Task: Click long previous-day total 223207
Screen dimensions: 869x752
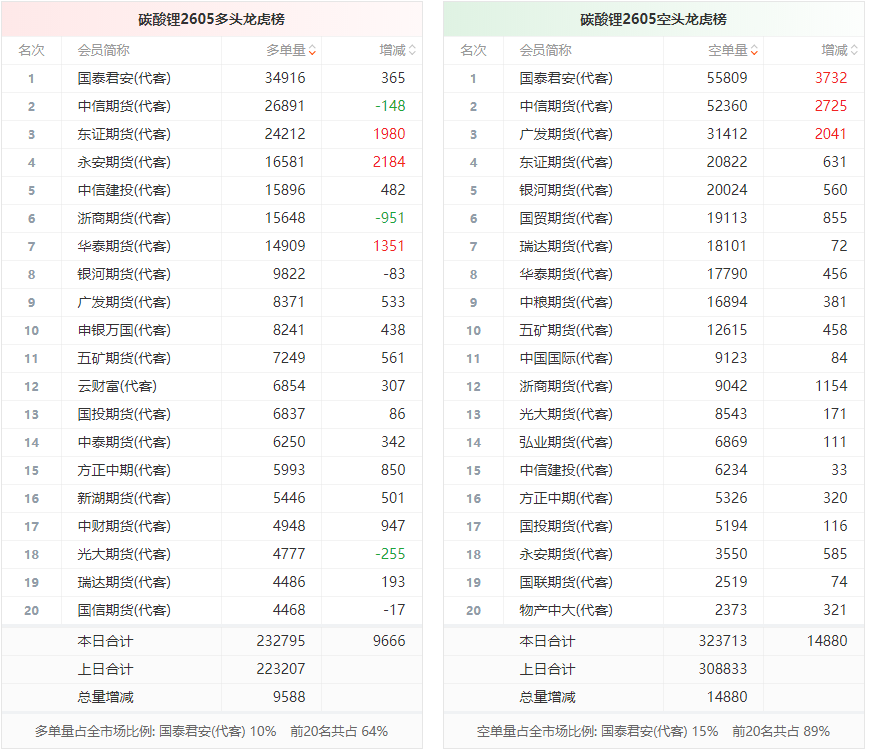Action: click(x=281, y=669)
